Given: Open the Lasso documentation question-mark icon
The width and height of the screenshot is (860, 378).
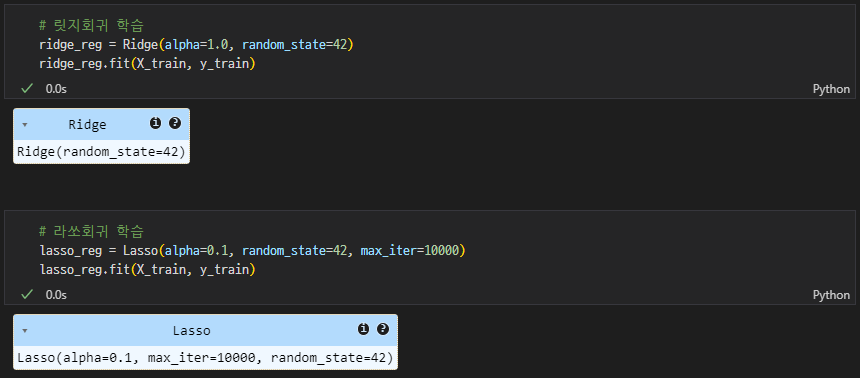Looking at the screenshot, I should (383, 329).
